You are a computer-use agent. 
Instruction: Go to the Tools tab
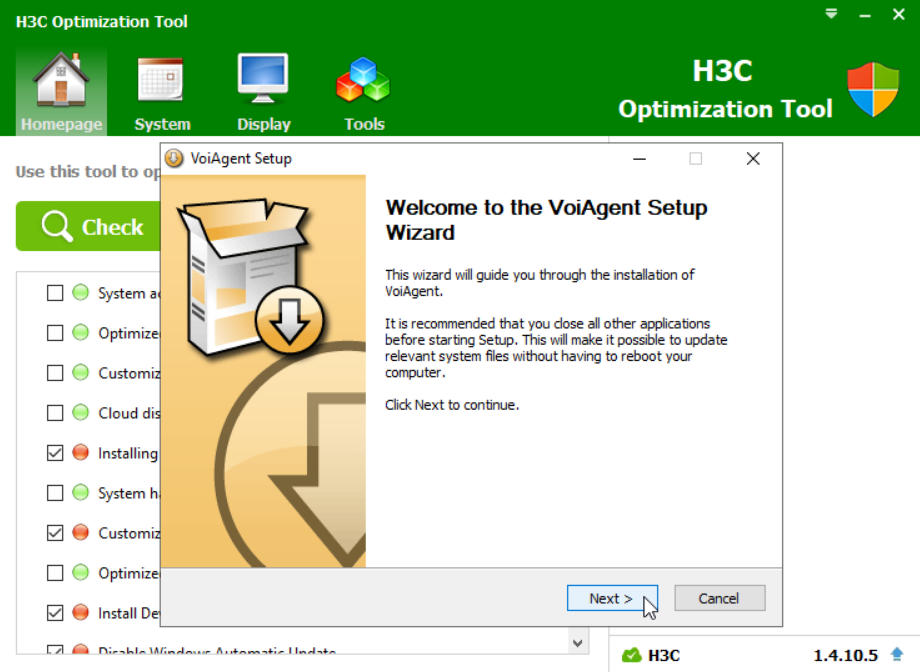pos(364,92)
